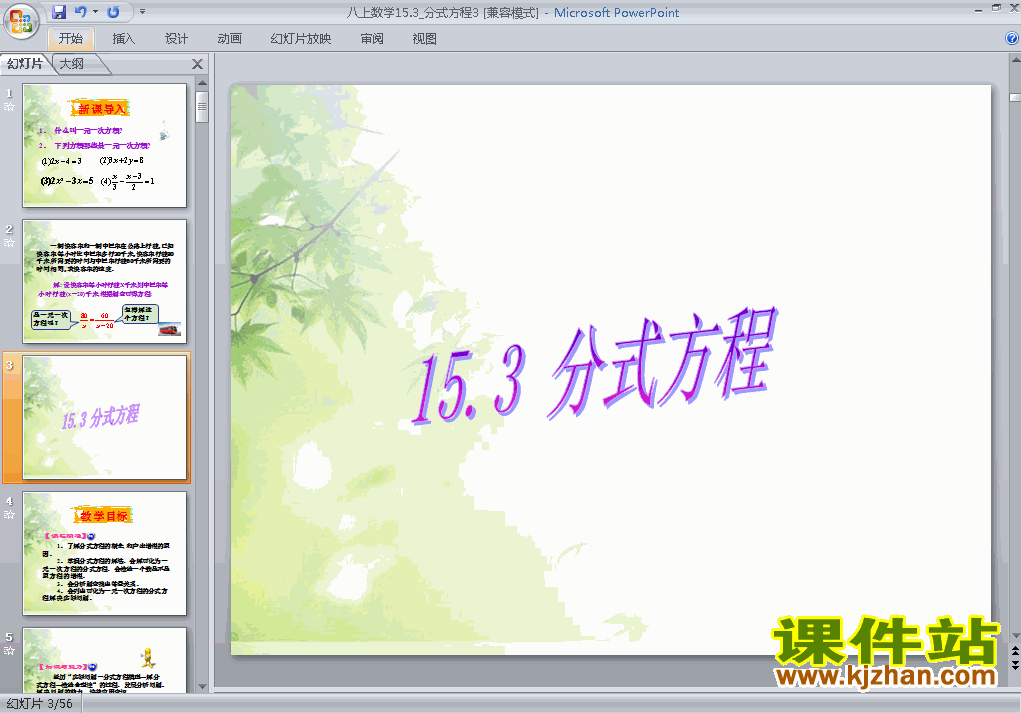Customize the Quick Access Toolbar dropdown
The height and width of the screenshot is (713, 1021).
[x=143, y=12]
